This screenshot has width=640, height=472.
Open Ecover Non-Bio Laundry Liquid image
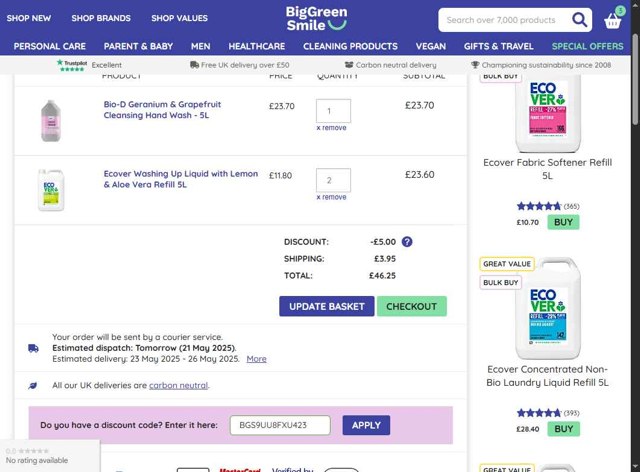pos(548,308)
